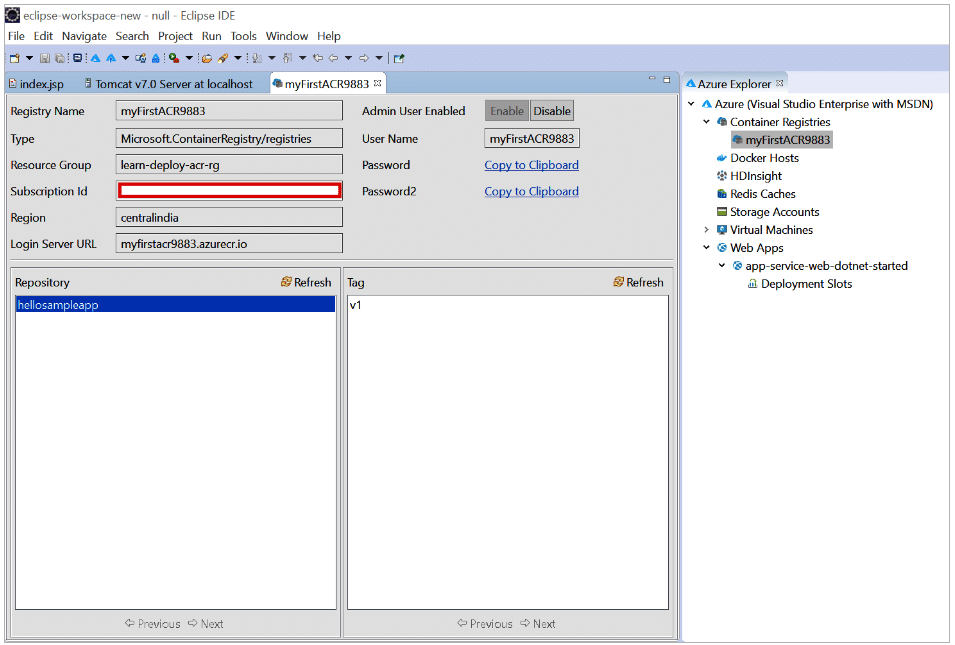This screenshot has width=955, height=645.
Task: Click the Storage Accounts icon
Action: (x=721, y=212)
